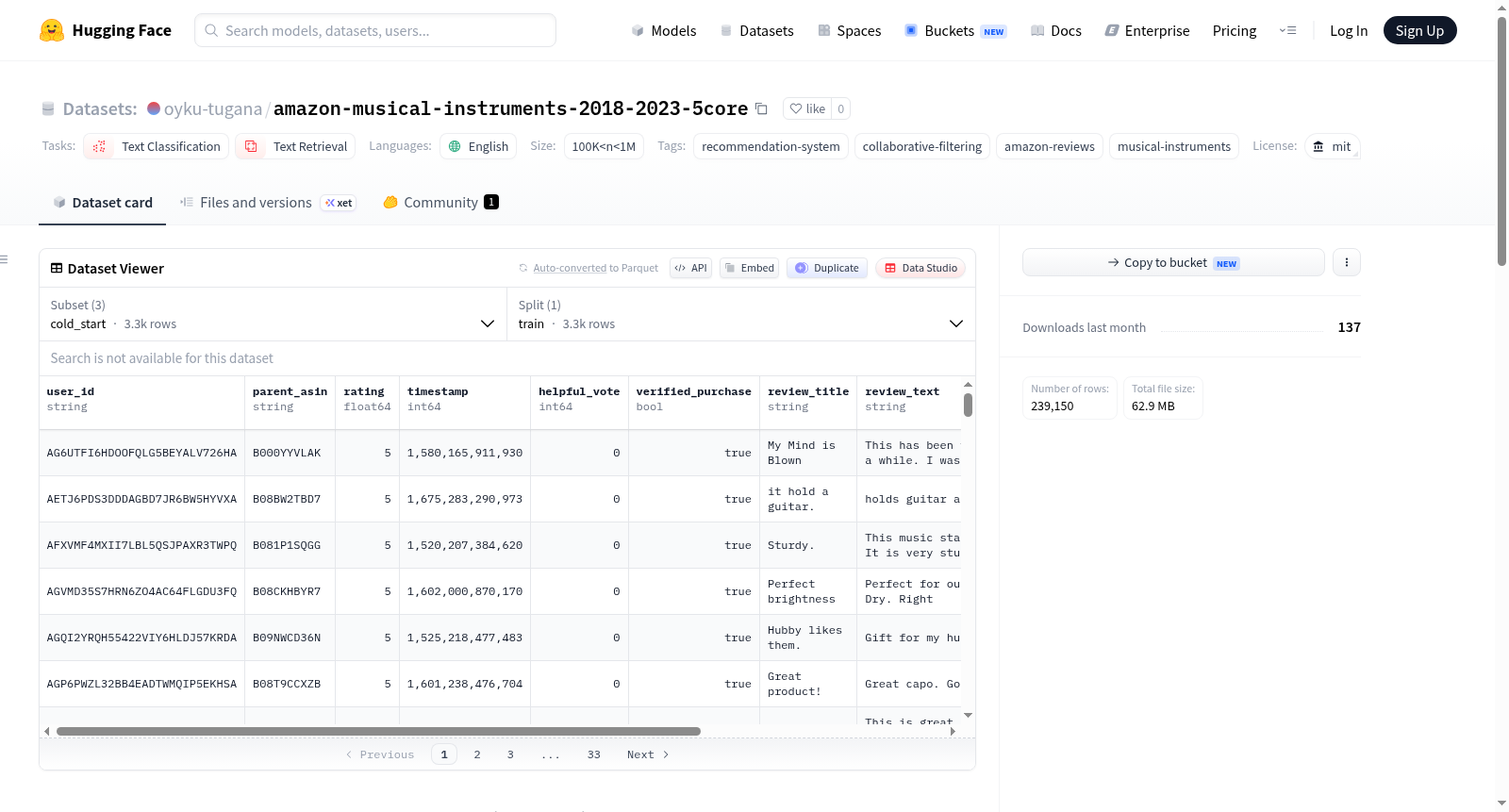This screenshot has height=812, width=1509.
Task: Select the review title 'Perfect brightness'
Action: (808, 592)
